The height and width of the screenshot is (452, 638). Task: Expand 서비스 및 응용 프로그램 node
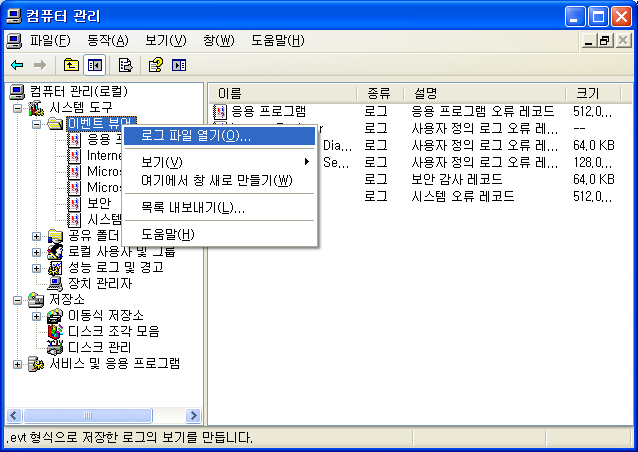(17, 364)
